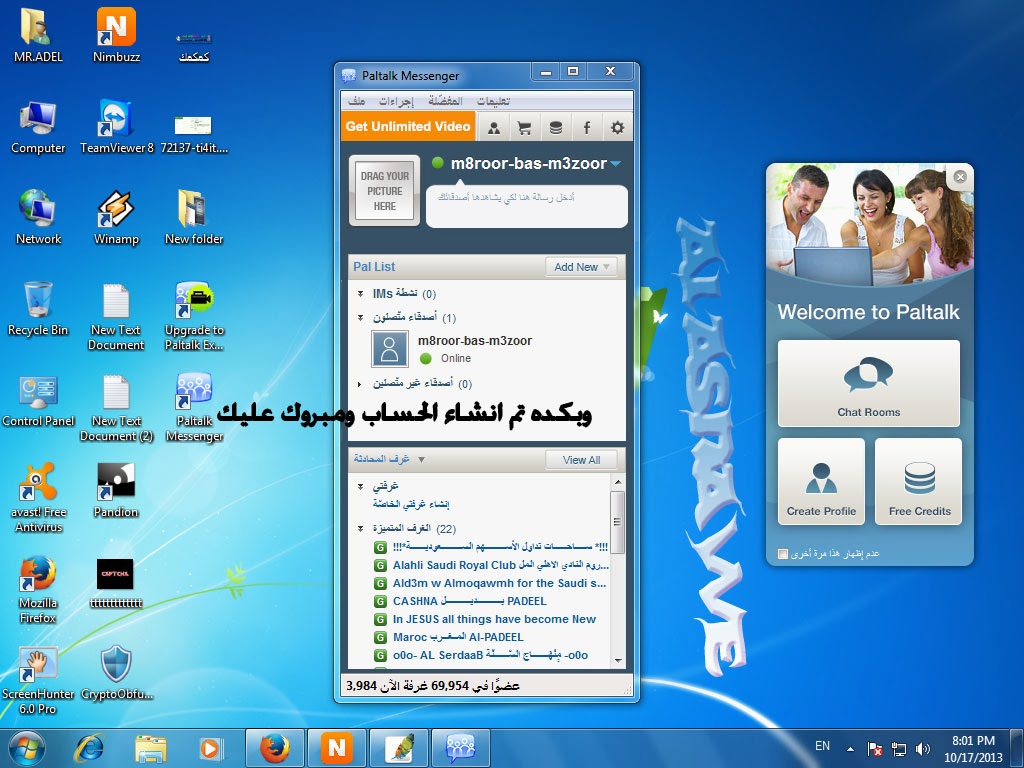1024x768 pixels.
Task: Open the Upgrade to Paltalk Extreme shortcut
Action: [x=194, y=316]
